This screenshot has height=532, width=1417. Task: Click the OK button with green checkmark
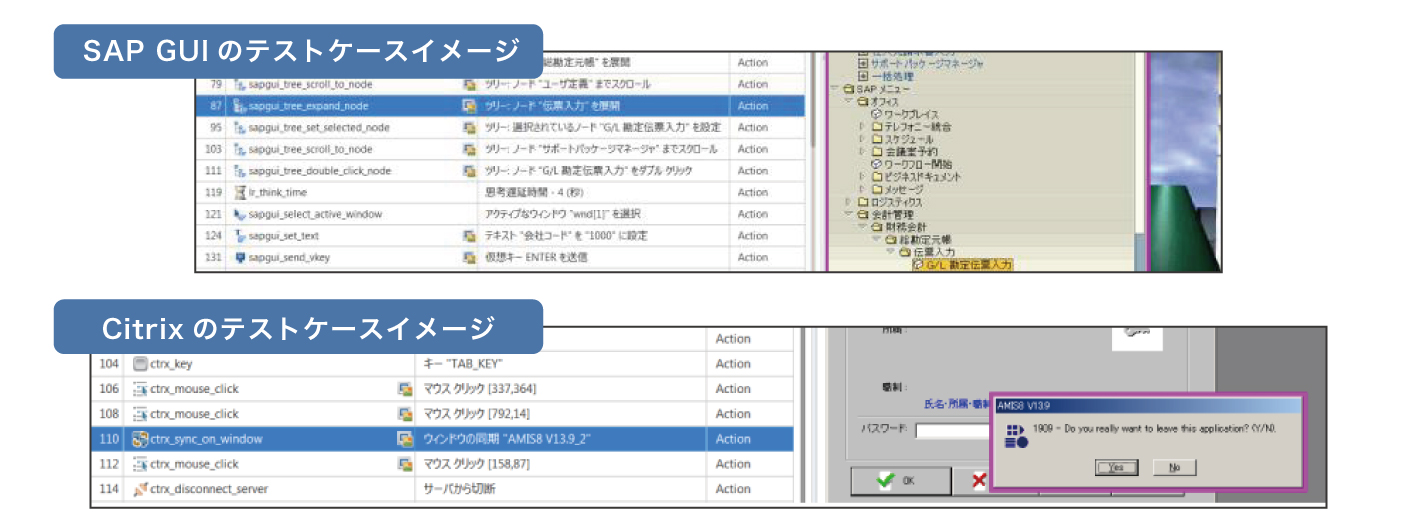pyautogui.click(x=899, y=480)
